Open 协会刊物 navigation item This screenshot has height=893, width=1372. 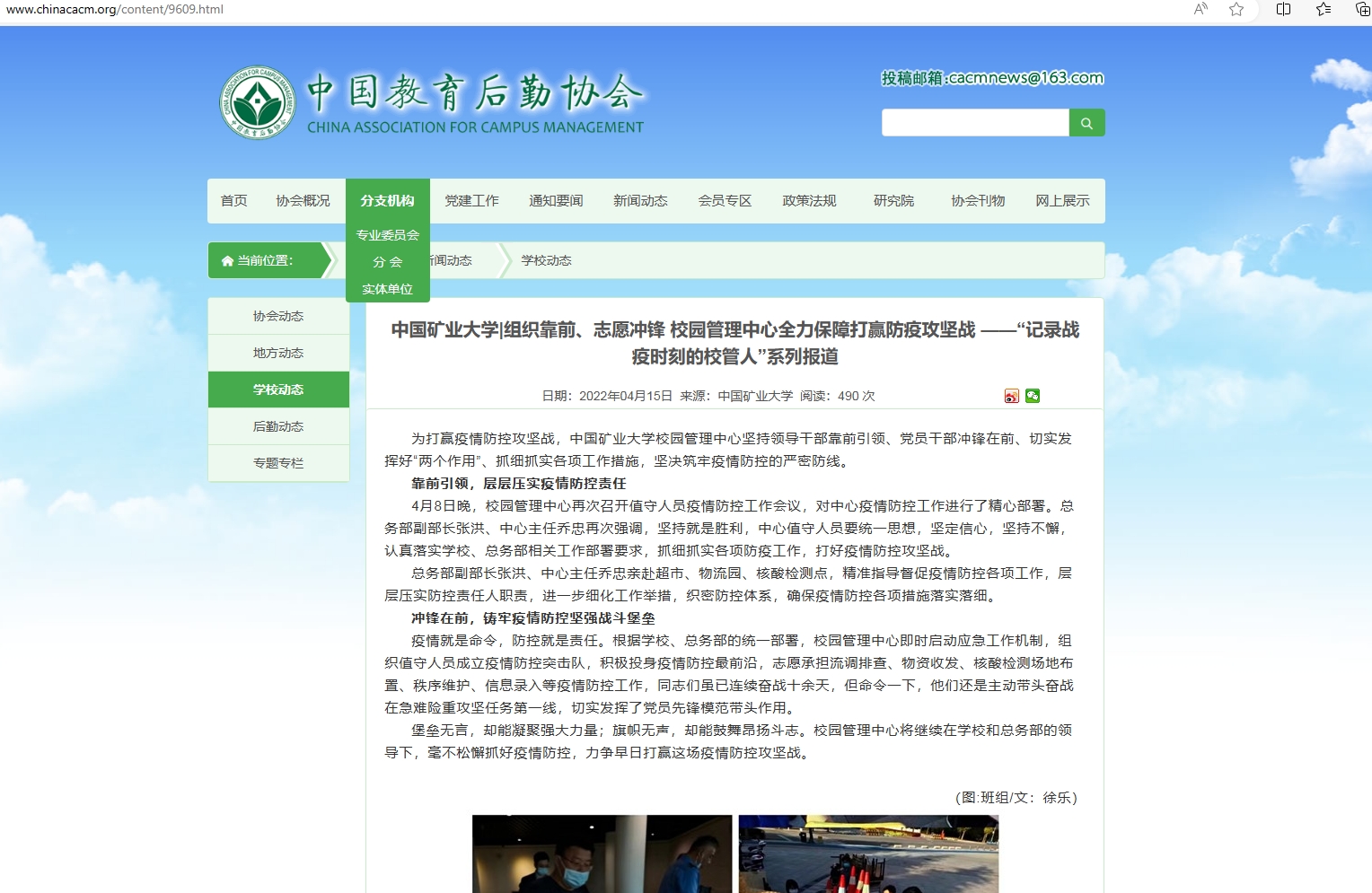click(x=979, y=201)
